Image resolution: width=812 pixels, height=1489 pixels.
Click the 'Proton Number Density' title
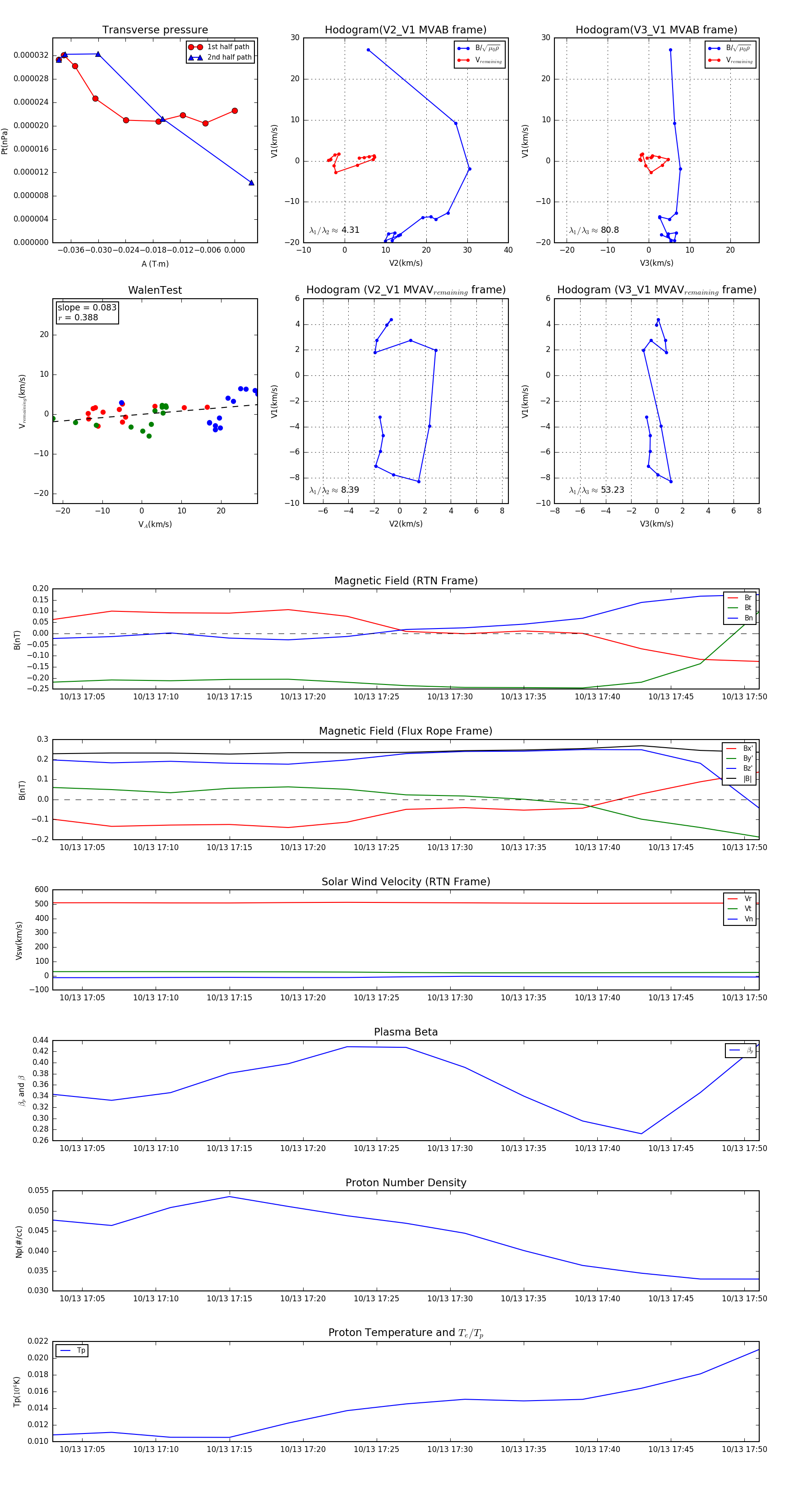[406, 1183]
